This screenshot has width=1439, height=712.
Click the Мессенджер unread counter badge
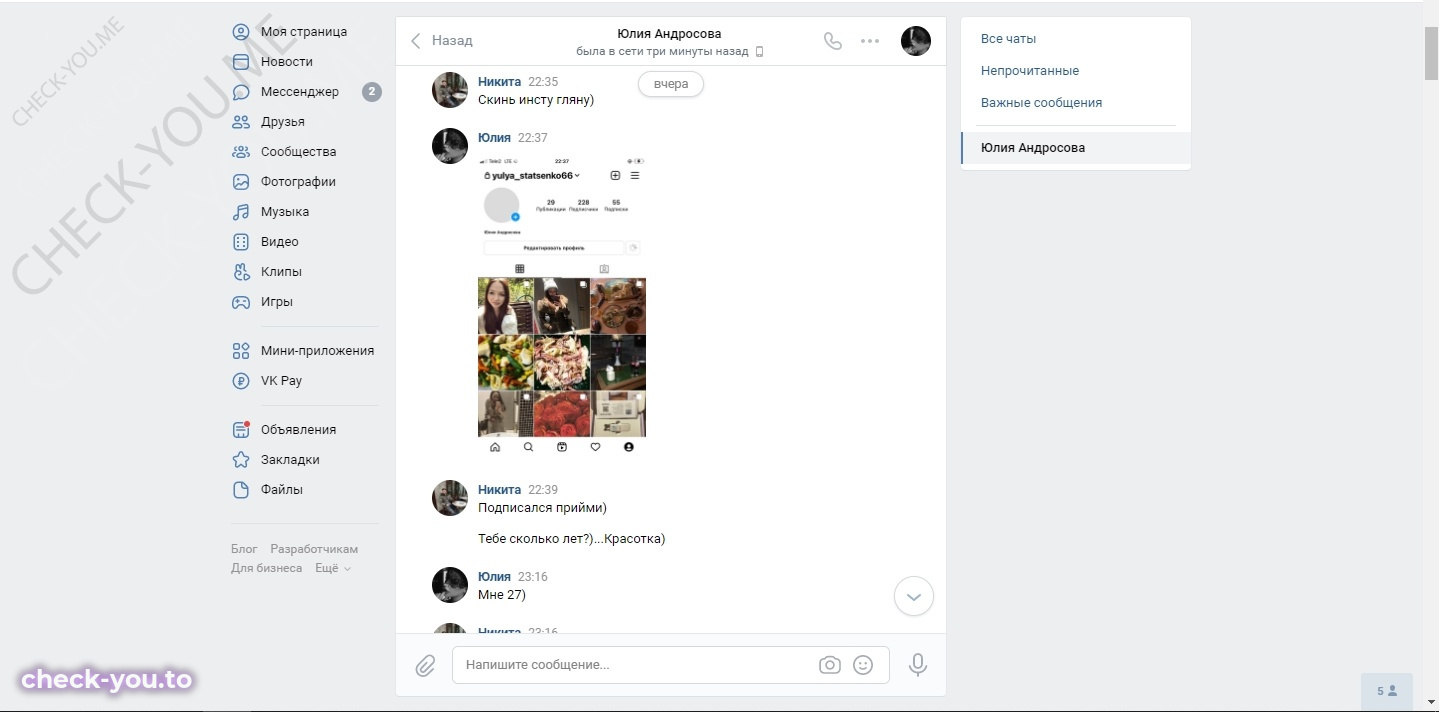coord(372,92)
